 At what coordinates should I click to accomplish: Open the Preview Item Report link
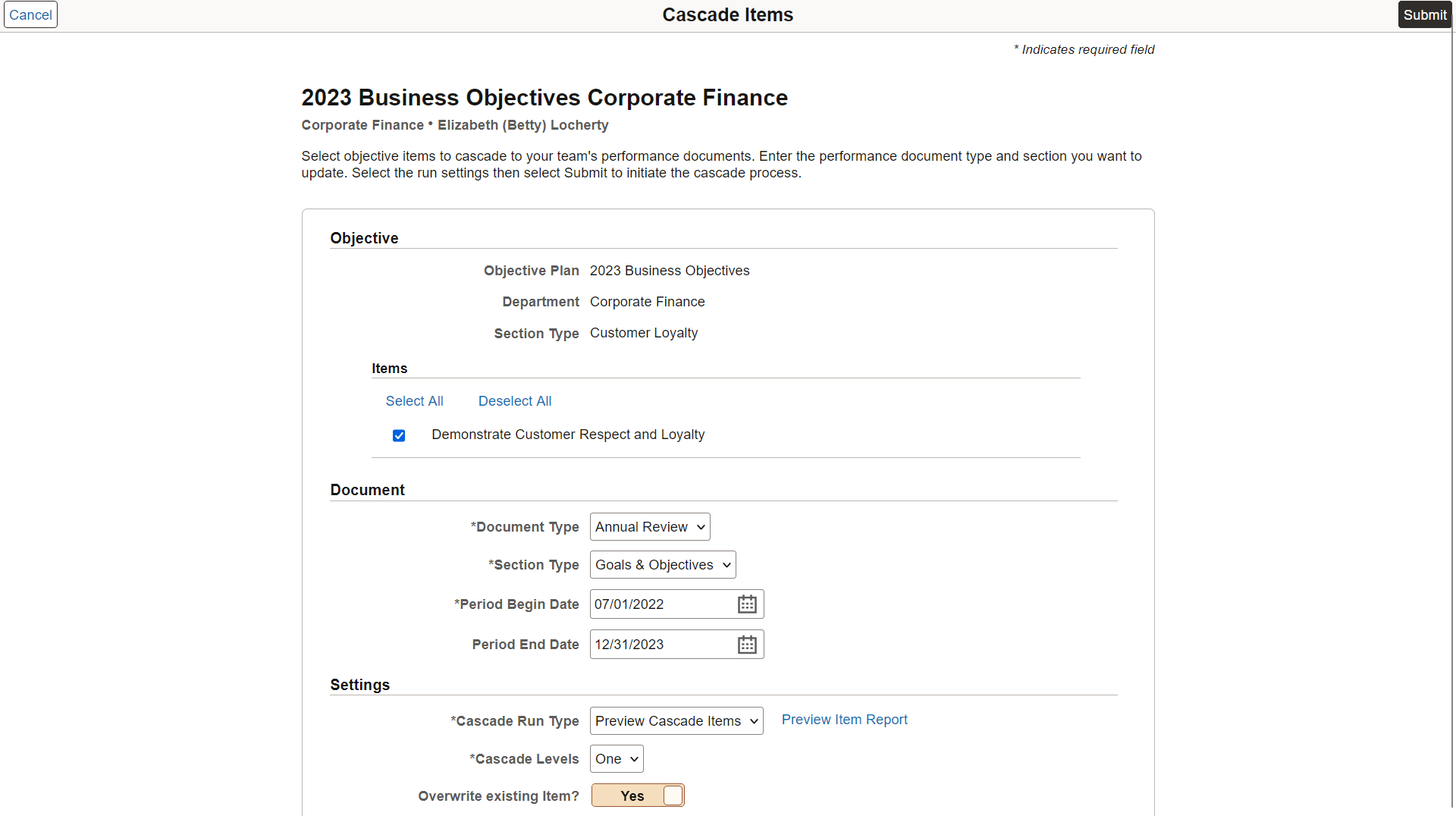[844, 720]
